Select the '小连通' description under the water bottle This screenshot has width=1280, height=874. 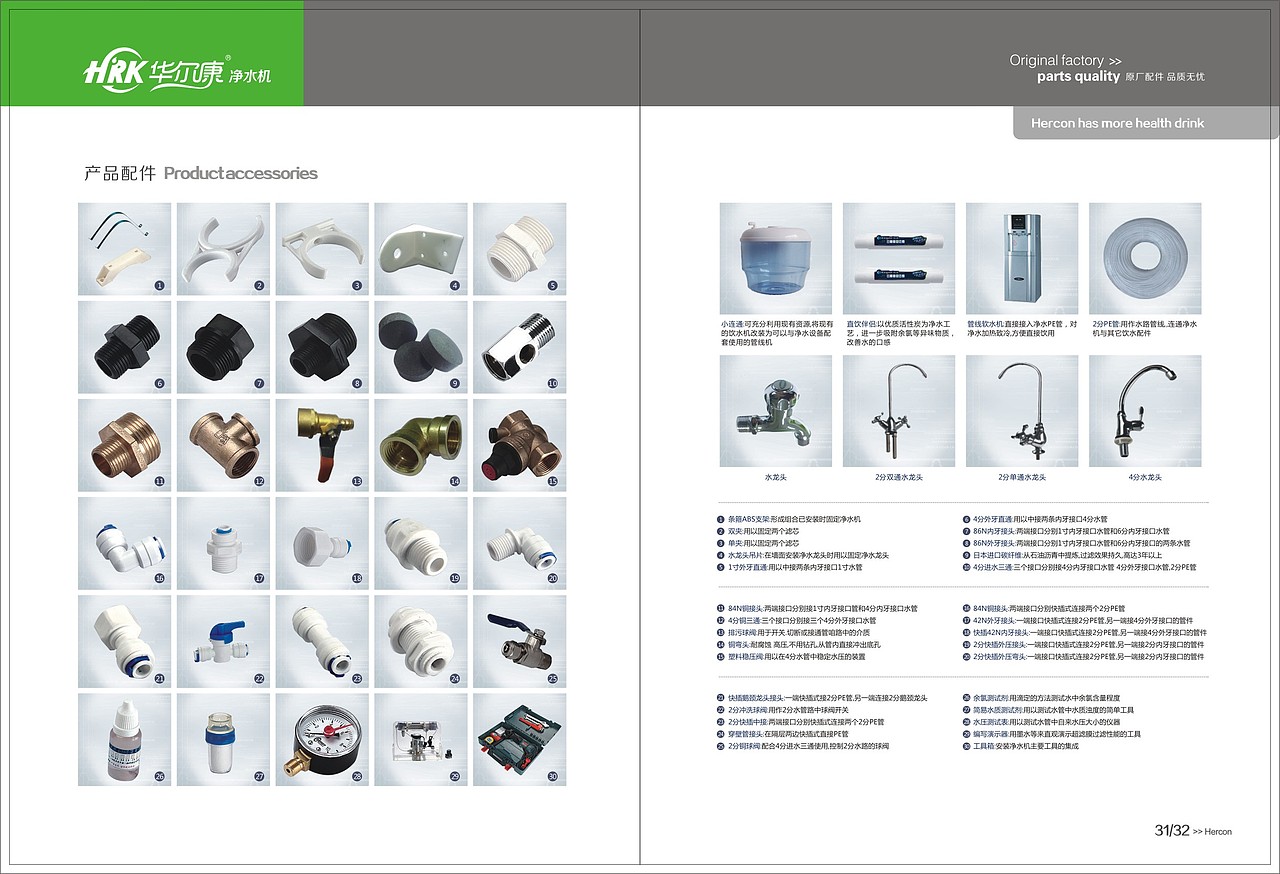coord(777,333)
